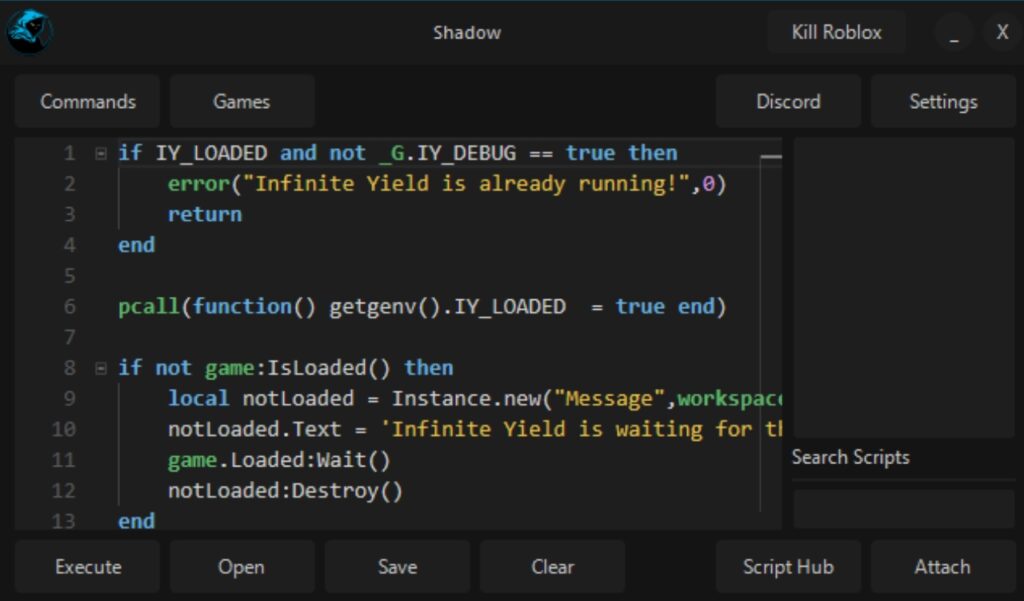Image resolution: width=1024 pixels, height=601 pixels.
Task: Click the 'IY_LOADED' identifier on line 1
Action: (211, 153)
